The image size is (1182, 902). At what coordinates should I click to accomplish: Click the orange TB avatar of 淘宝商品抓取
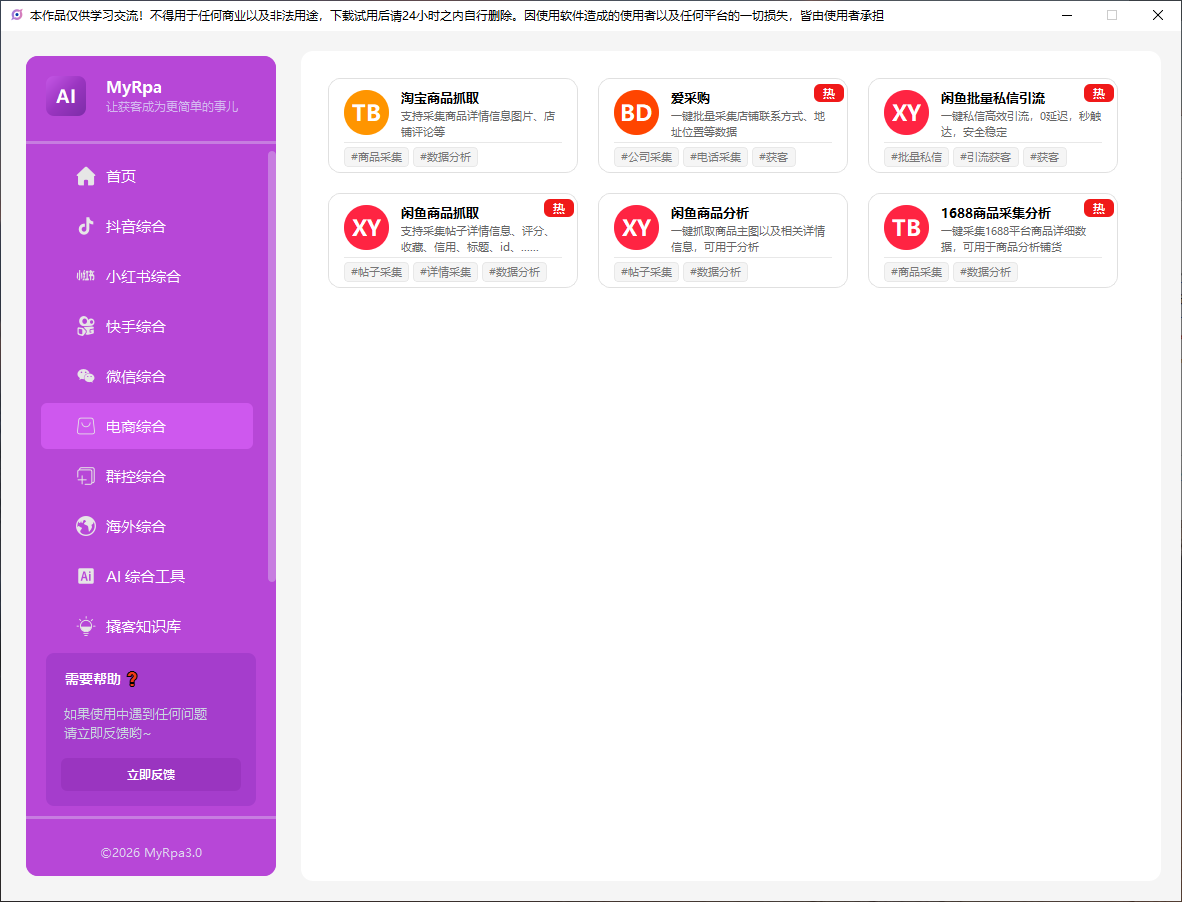click(366, 112)
